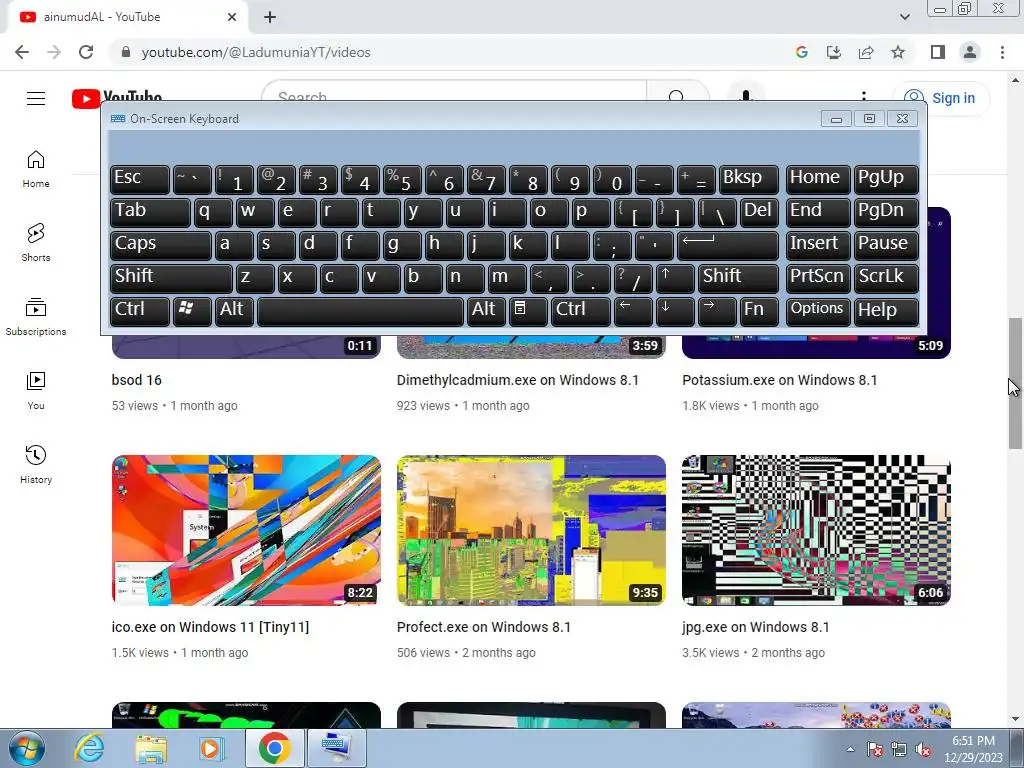Click the YouTube logo
Image resolution: width=1024 pixels, height=768 pixels.
point(117,97)
